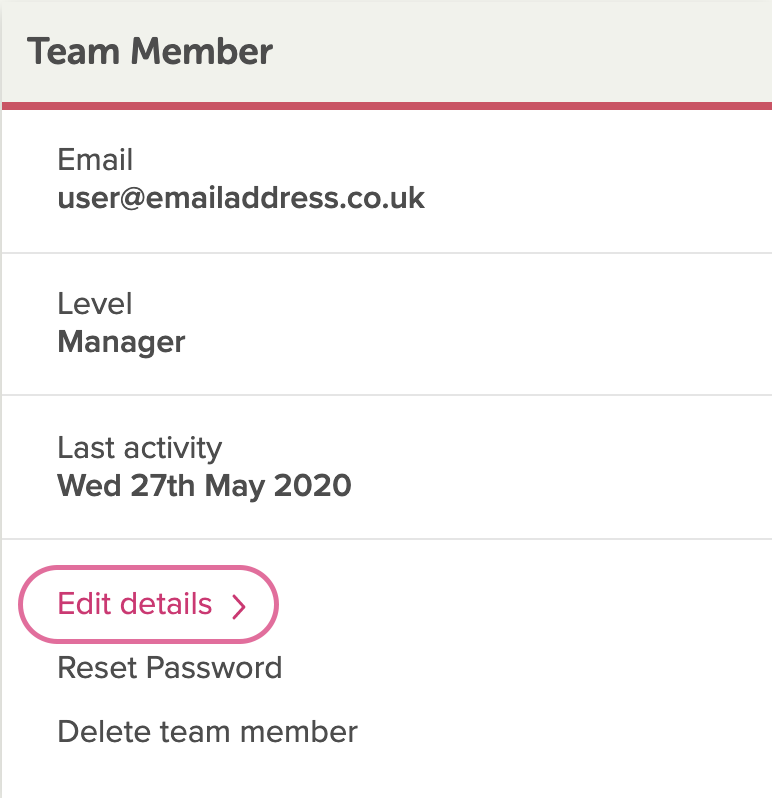Click the Wed 27th May 2020 date
Viewport: 772px width, 798px height.
pos(204,486)
